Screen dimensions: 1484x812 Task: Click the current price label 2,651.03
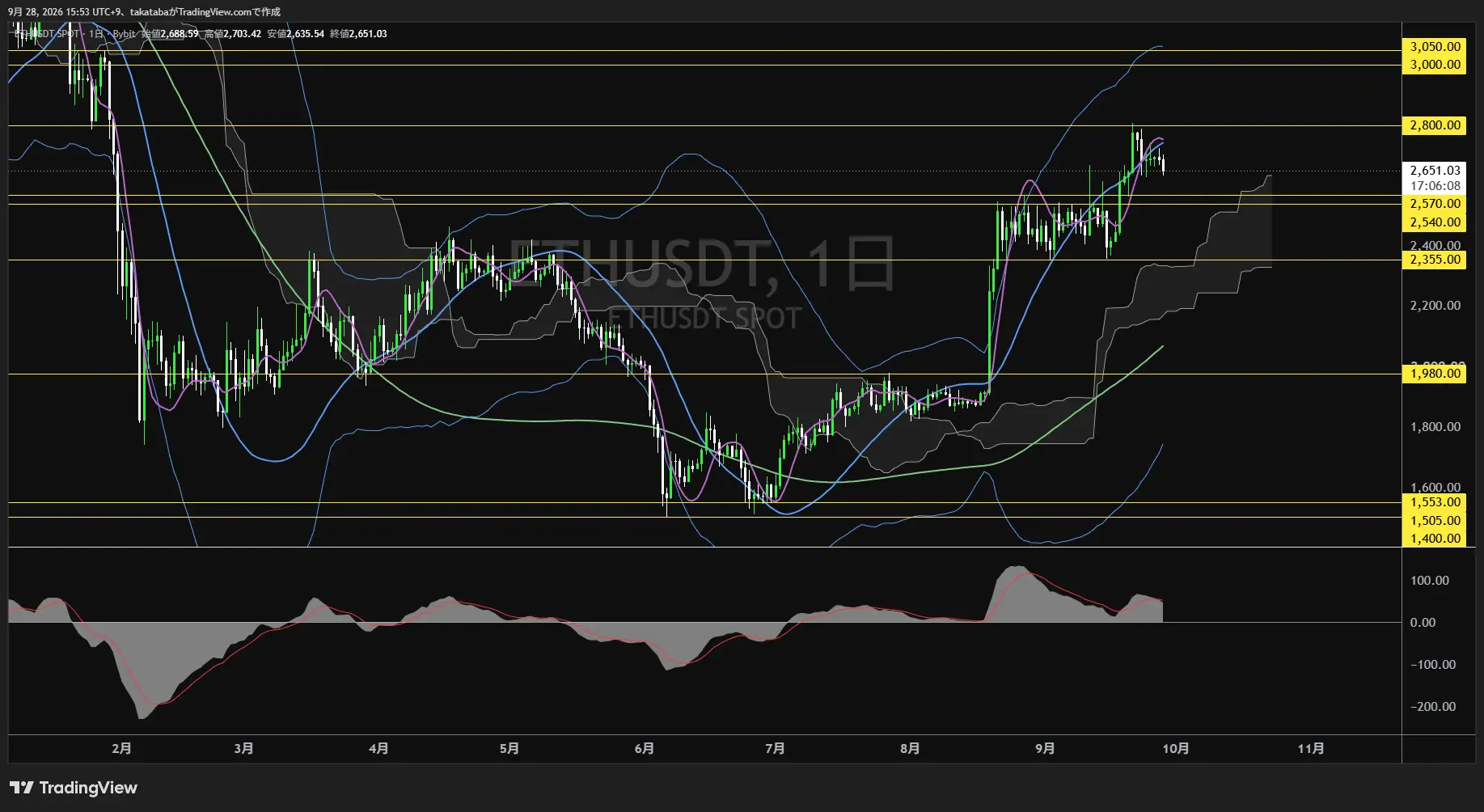pos(1435,171)
